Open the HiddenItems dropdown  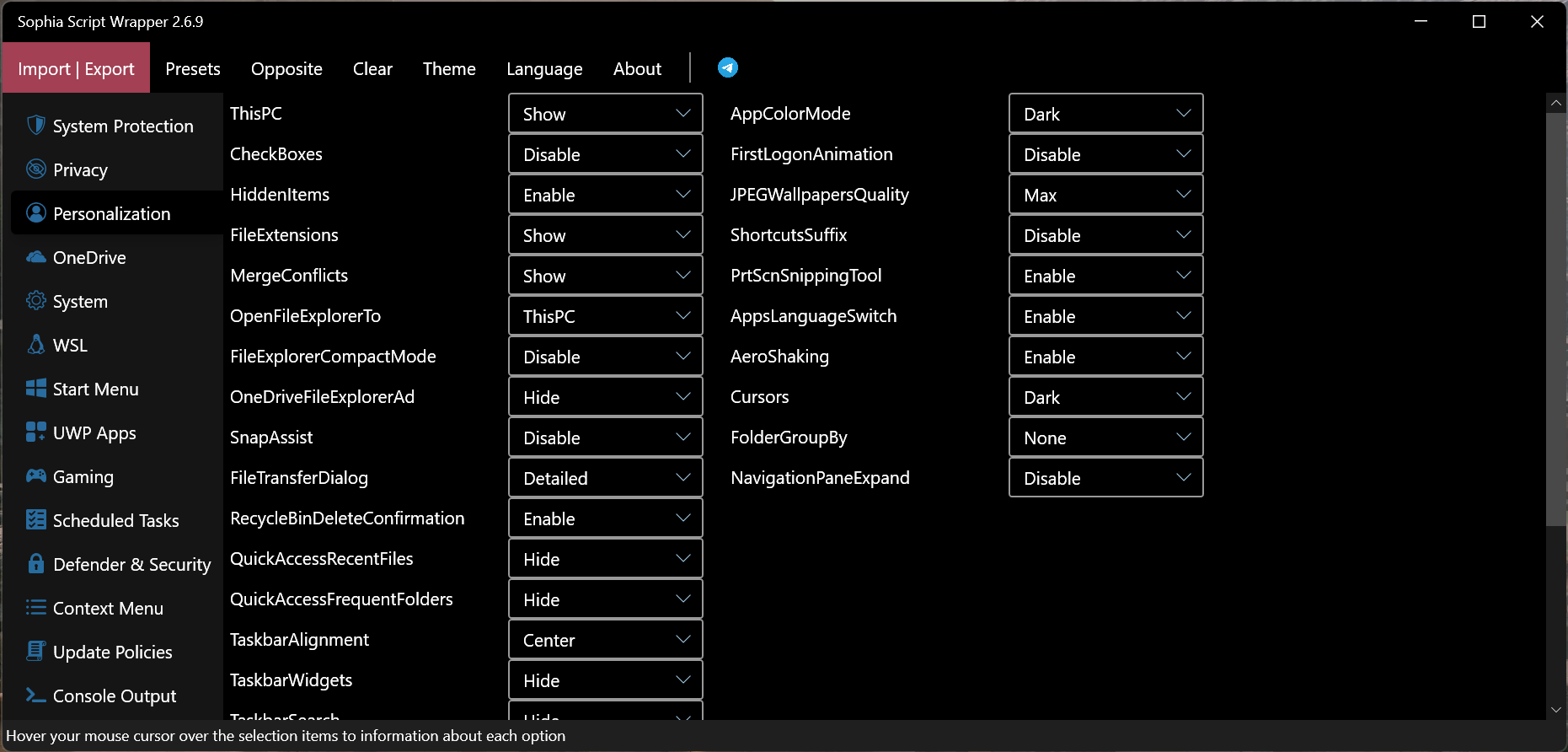click(606, 194)
